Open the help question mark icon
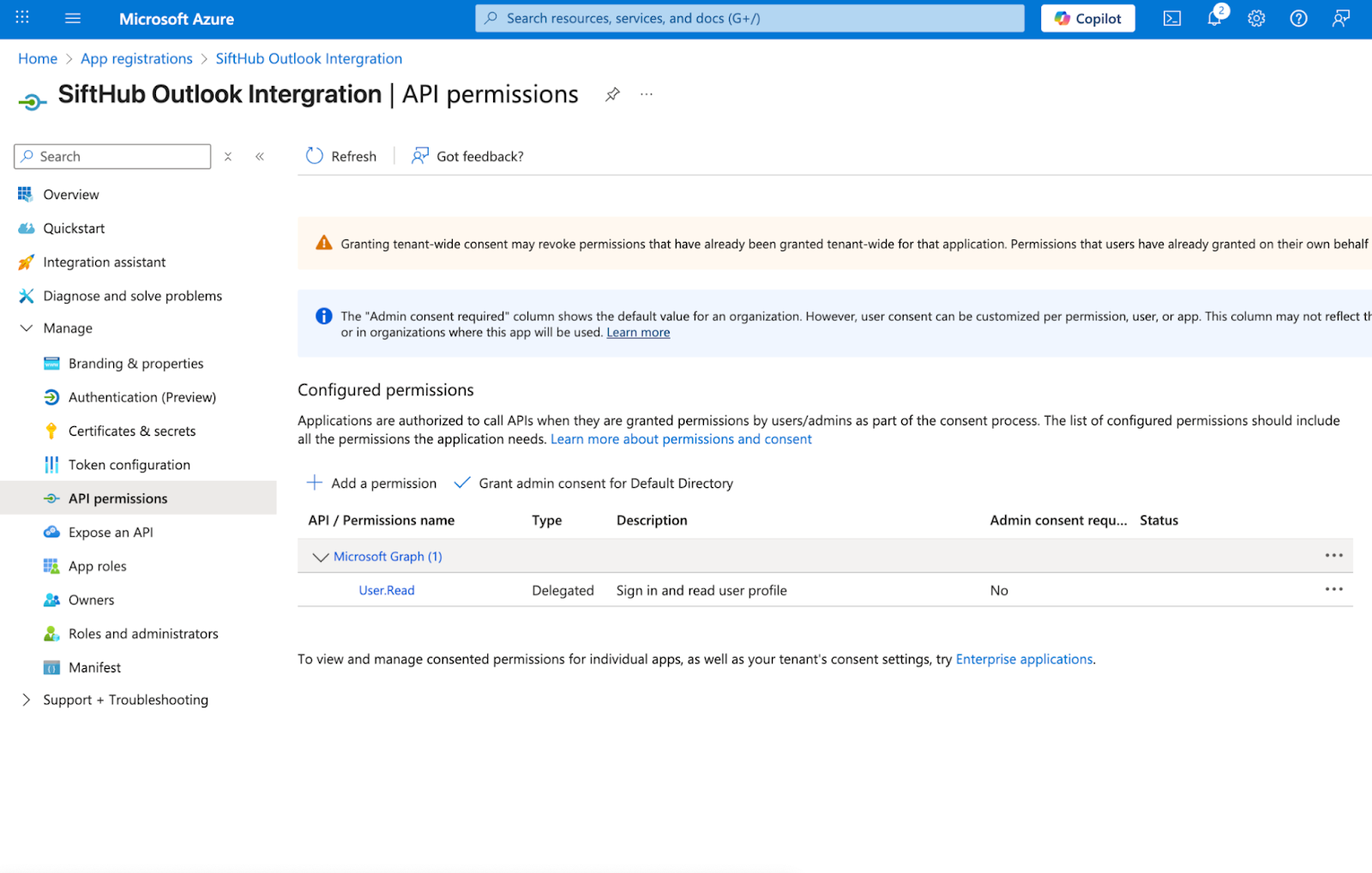Image resolution: width=1372 pixels, height=873 pixels. pyautogui.click(x=1298, y=19)
